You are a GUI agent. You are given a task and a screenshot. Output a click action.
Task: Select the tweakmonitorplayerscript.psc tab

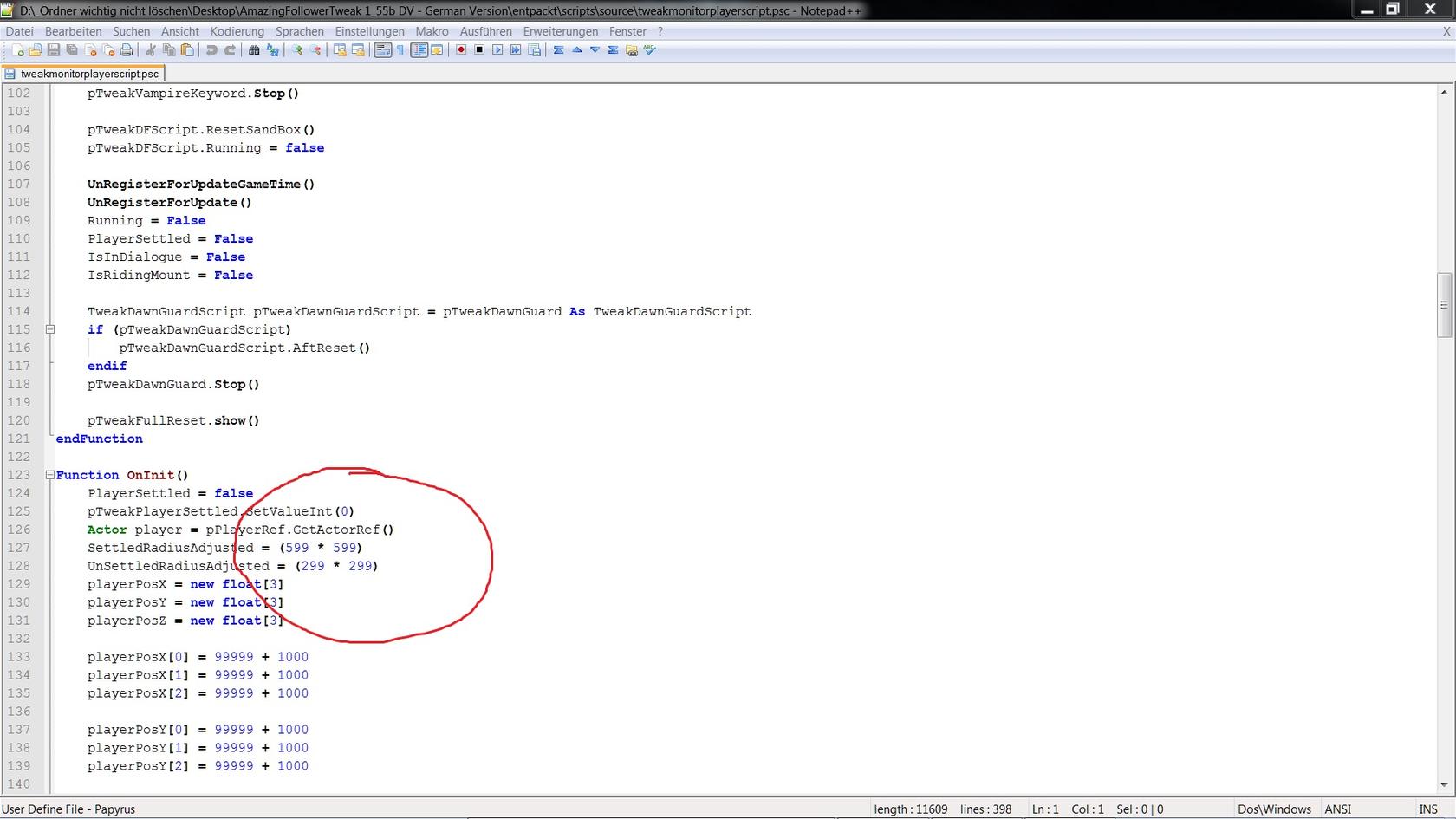88,74
